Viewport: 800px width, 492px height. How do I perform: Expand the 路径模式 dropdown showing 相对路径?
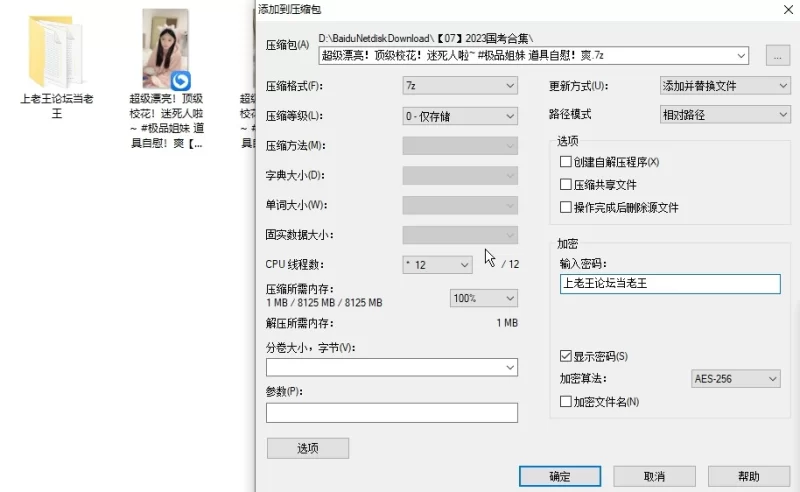click(x=725, y=115)
